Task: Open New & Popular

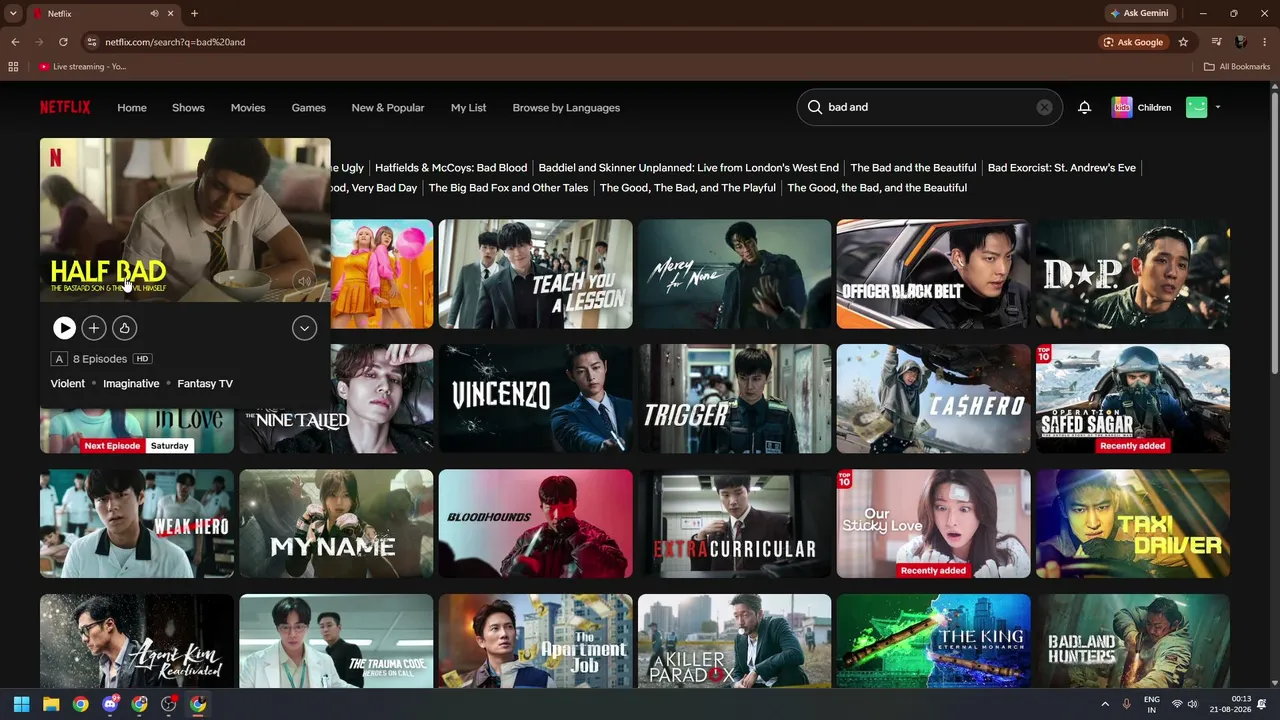Action: (x=388, y=107)
